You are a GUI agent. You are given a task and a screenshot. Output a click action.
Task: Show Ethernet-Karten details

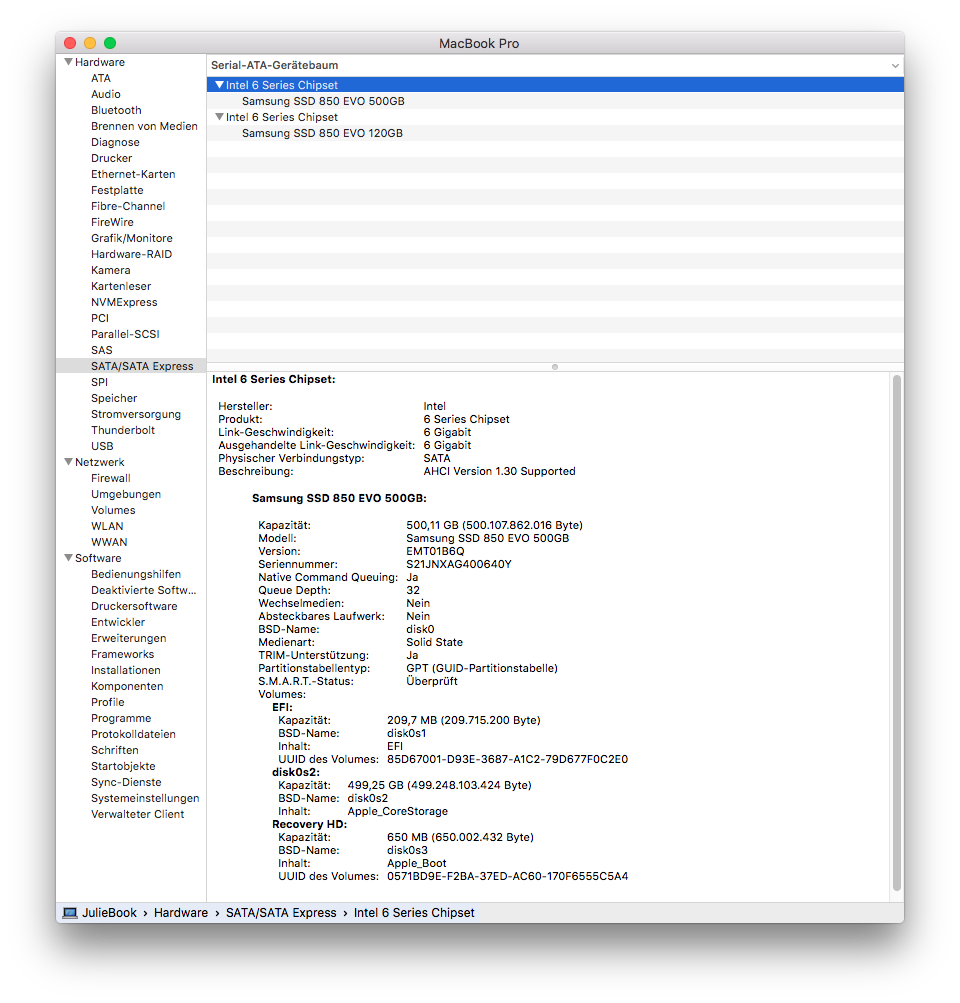pyautogui.click(x=133, y=174)
